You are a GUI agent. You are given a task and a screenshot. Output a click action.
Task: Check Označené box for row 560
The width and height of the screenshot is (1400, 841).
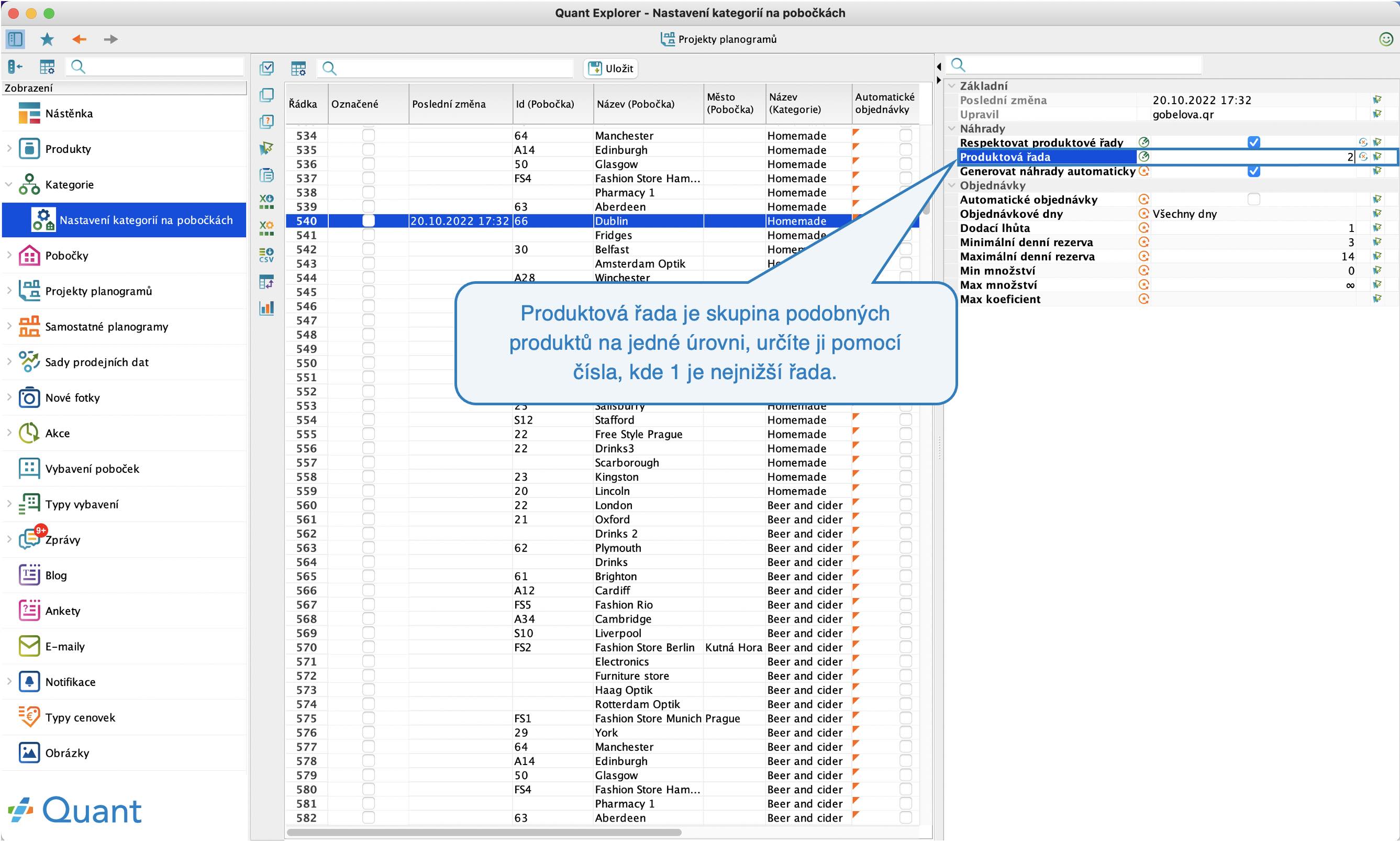pos(368,505)
